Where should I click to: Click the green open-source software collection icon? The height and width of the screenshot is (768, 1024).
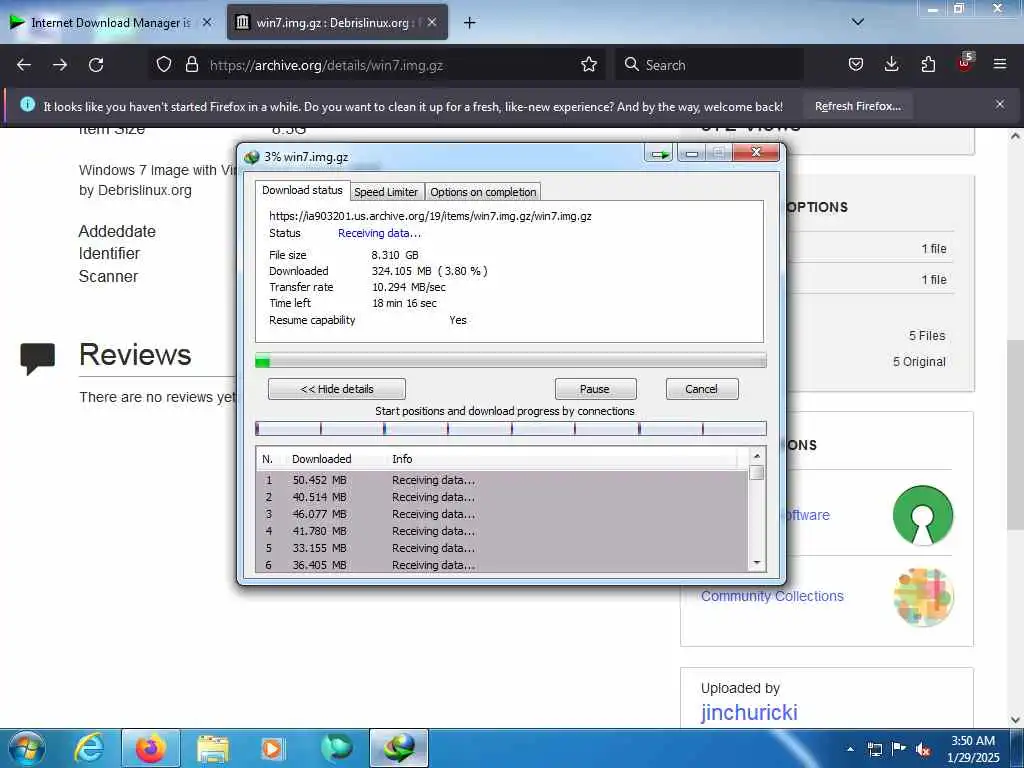point(923,515)
